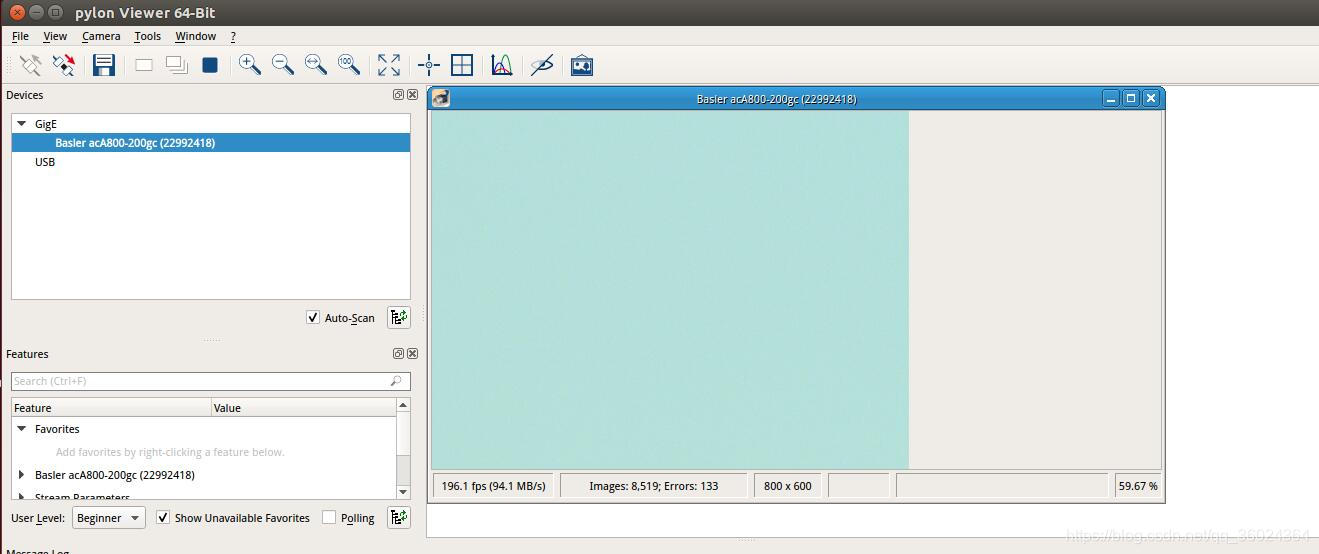Select Basler acA800-200gc in Devices list
The height and width of the screenshot is (554, 1319).
pyautogui.click(x=211, y=143)
